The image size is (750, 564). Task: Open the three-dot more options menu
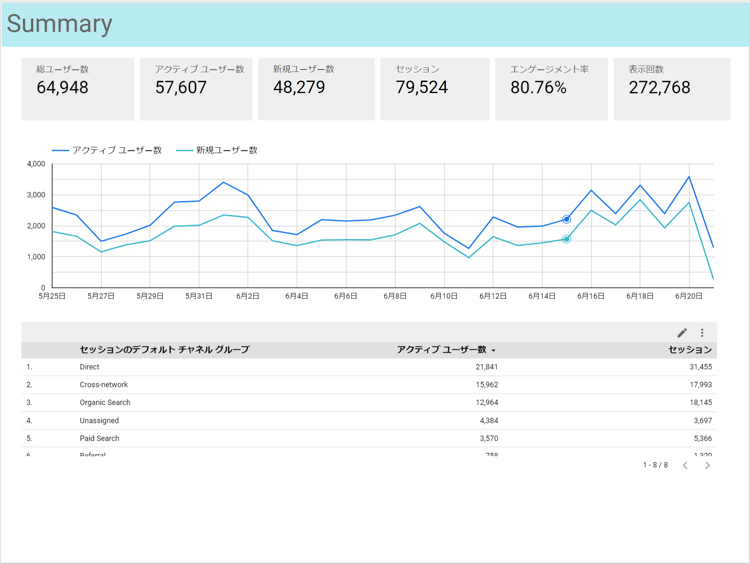click(702, 333)
